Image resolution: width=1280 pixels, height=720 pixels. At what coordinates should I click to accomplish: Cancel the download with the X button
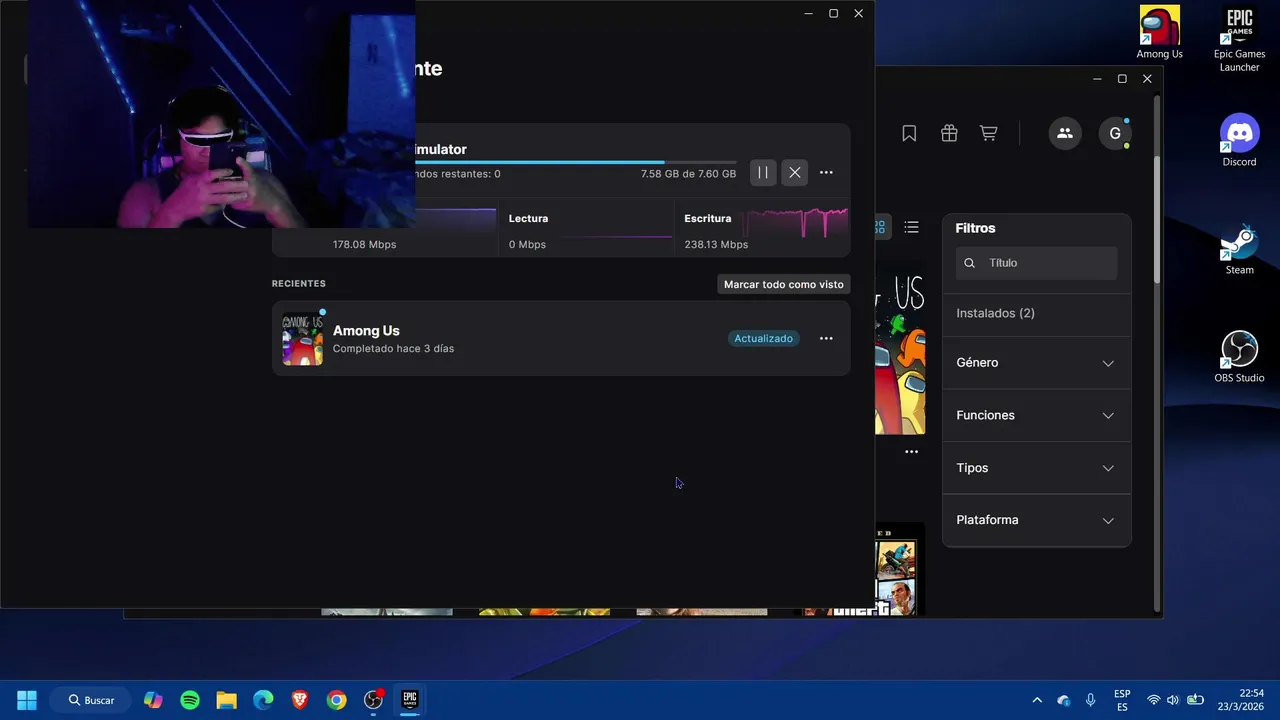[795, 173]
